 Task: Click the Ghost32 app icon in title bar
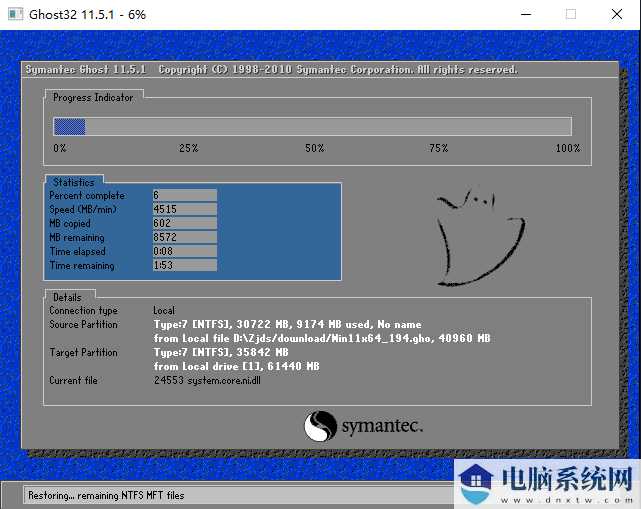pyautogui.click(x=16, y=15)
